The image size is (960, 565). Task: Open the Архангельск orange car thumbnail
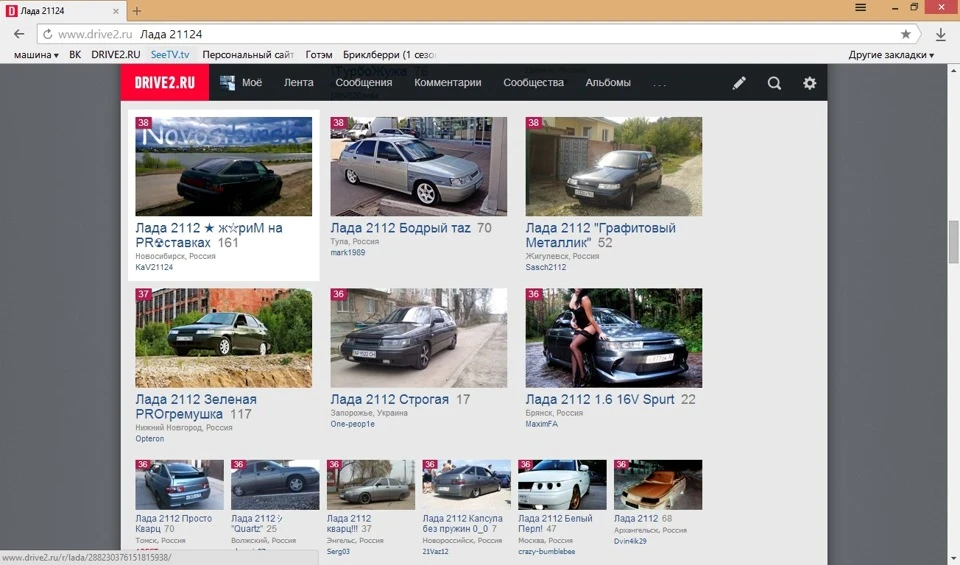click(658, 485)
